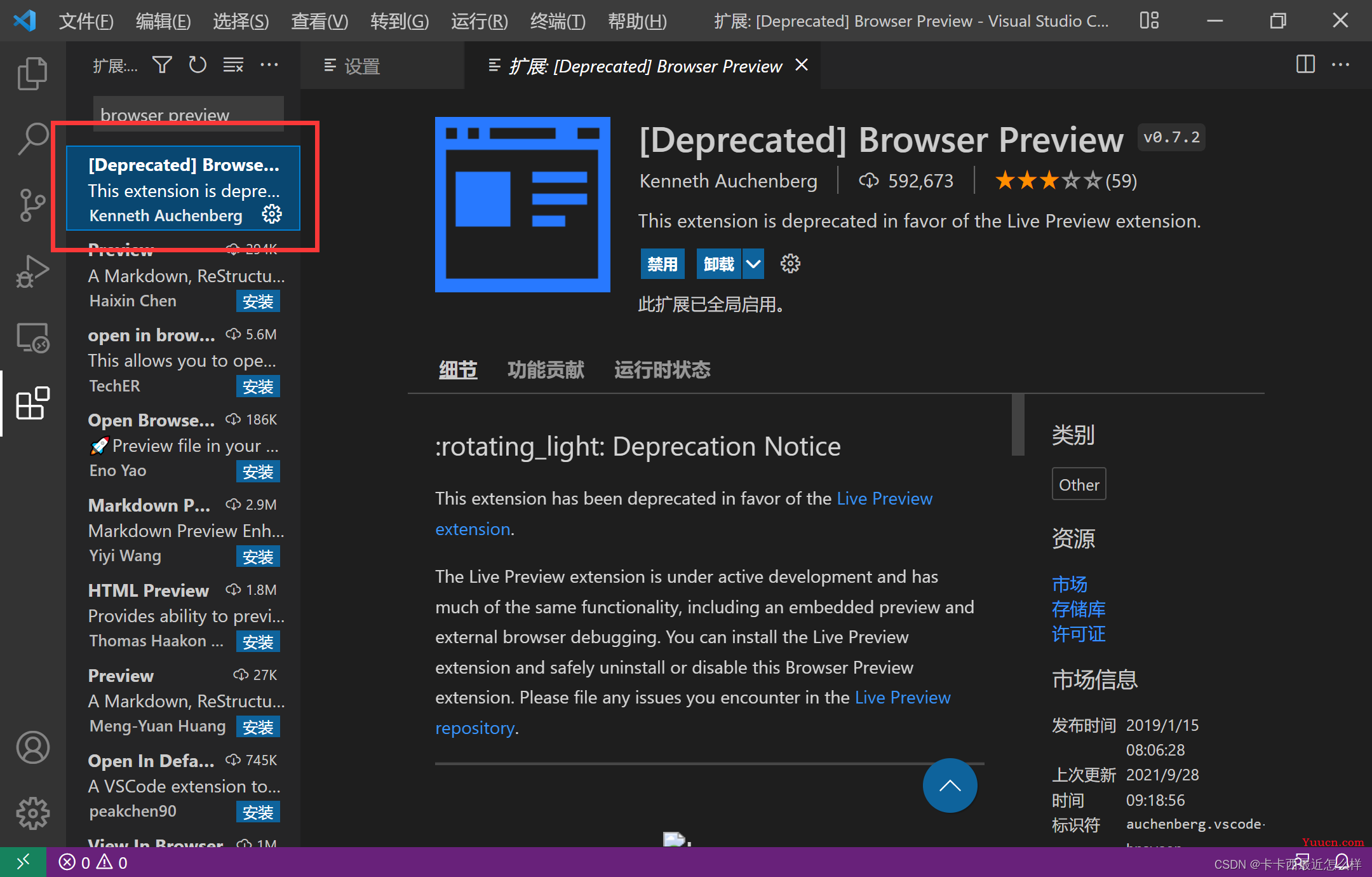Click the feedback icon in status bar
Image resolution: width=1372 pixels, height=877 pixels.
coord(1302,862)
